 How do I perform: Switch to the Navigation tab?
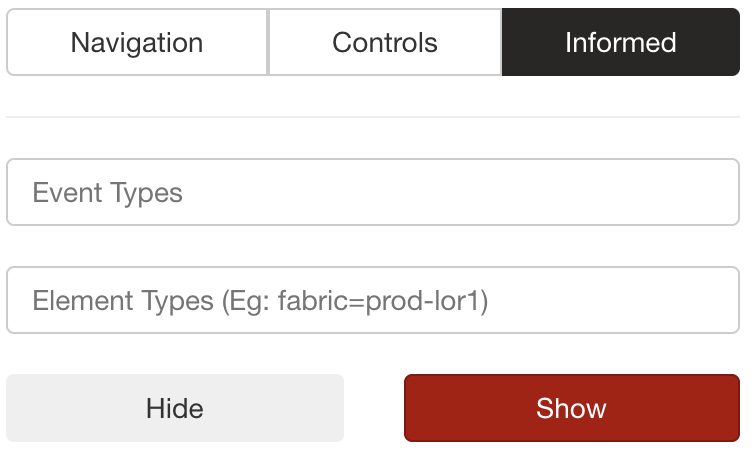tap(137, 43)
